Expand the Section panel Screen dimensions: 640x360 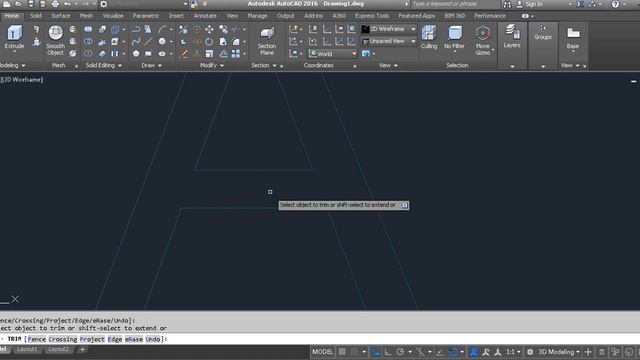pos(264,65)
